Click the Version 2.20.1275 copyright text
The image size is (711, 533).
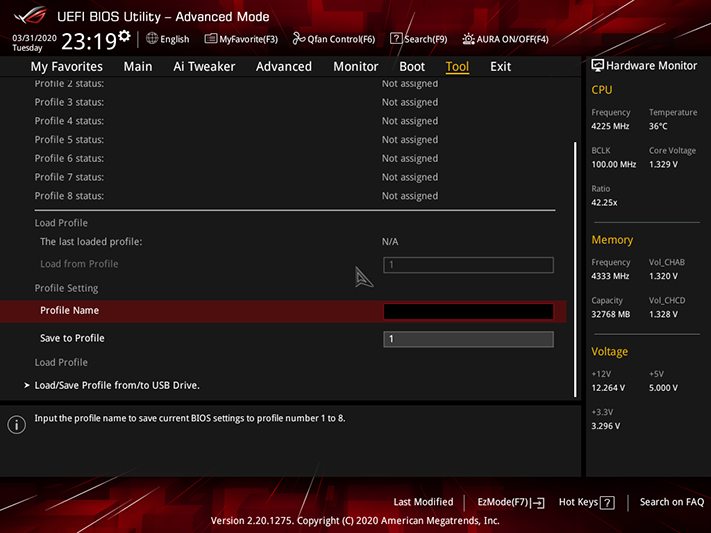coord(355,520)
